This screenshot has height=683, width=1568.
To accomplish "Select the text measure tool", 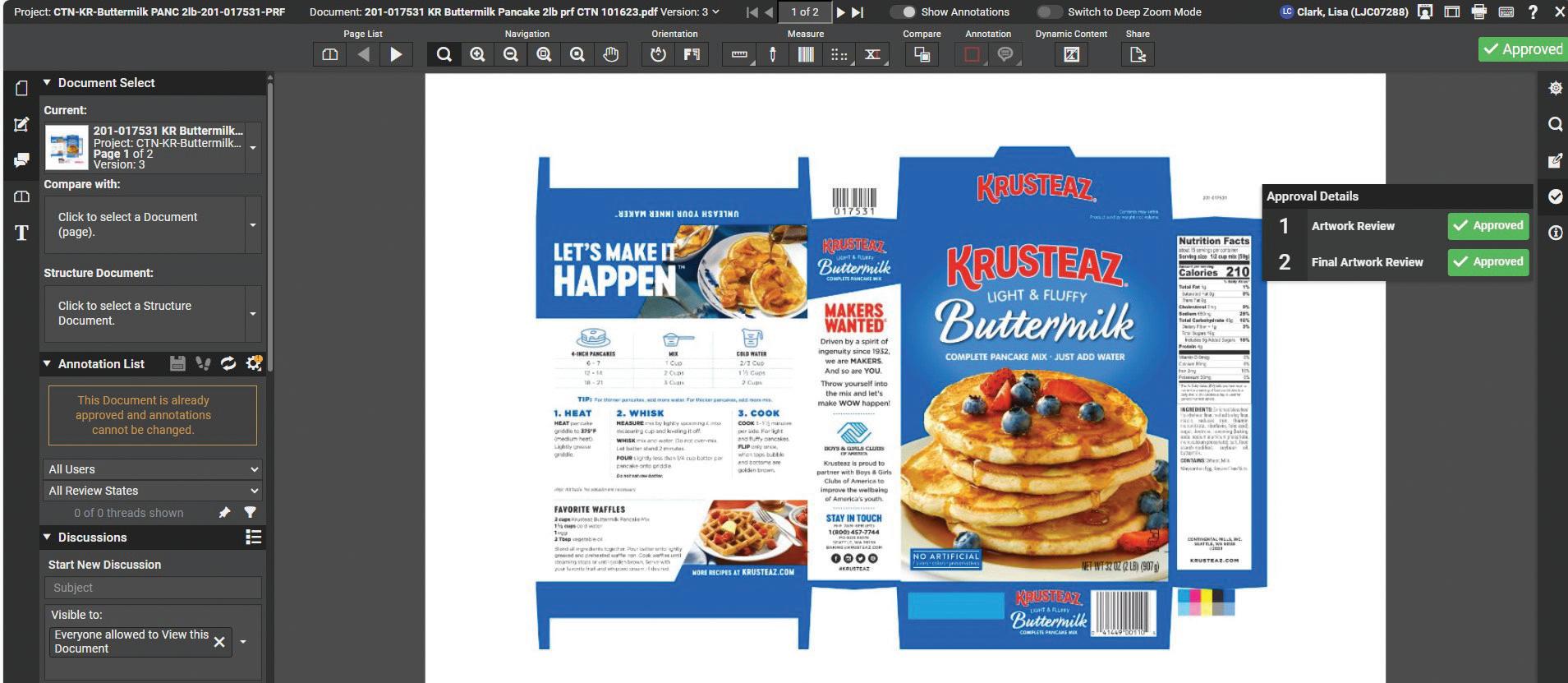I will 872,54.
